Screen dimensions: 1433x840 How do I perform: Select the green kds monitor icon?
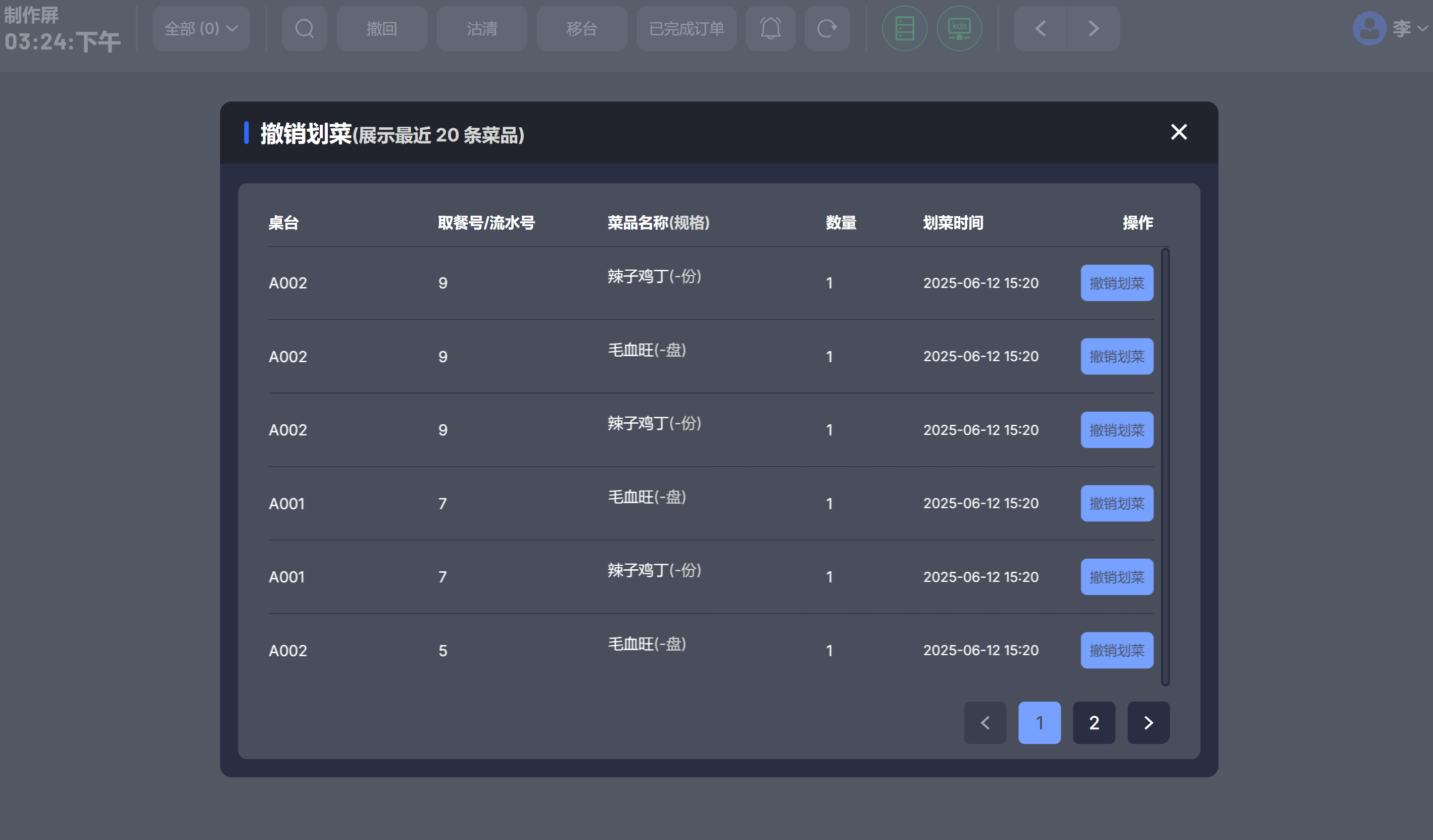[x=959, y=28]
